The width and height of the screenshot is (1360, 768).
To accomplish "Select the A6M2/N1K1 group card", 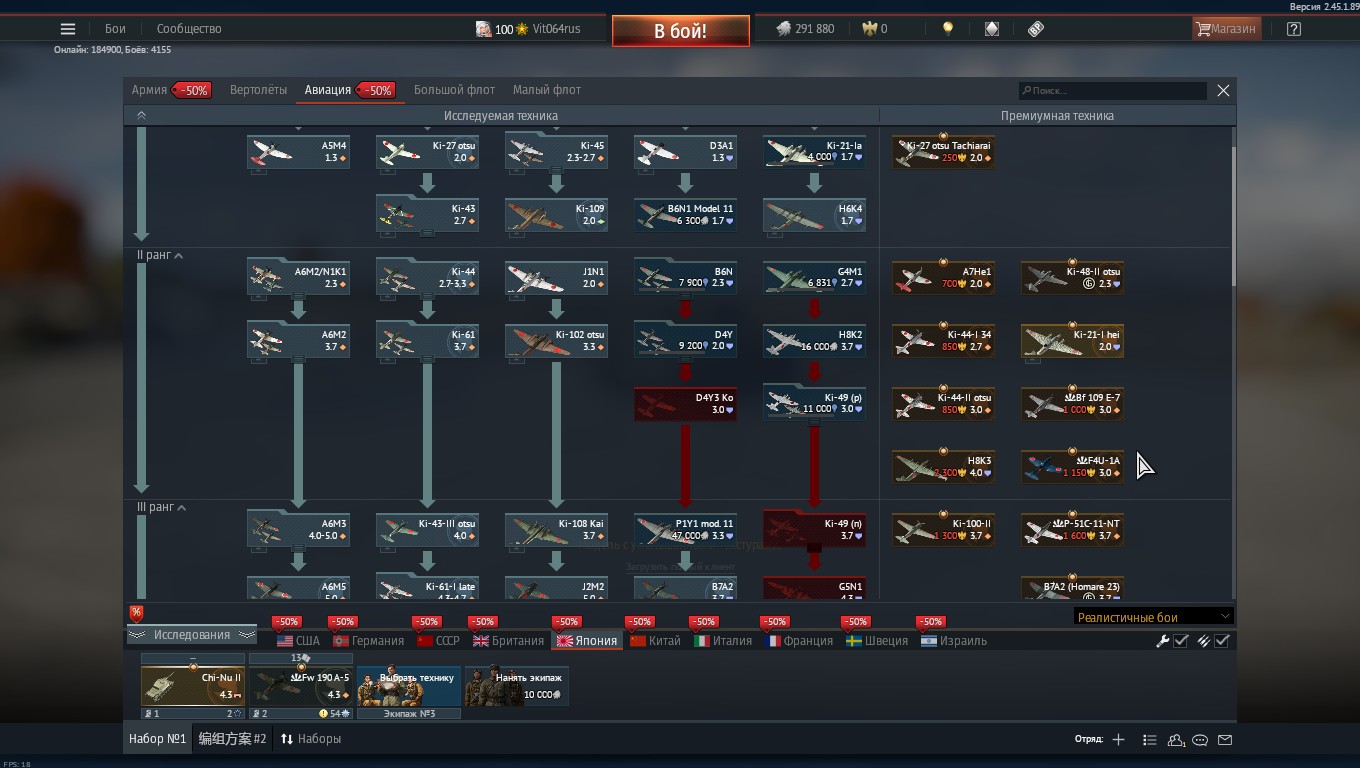I will point(298,278).
